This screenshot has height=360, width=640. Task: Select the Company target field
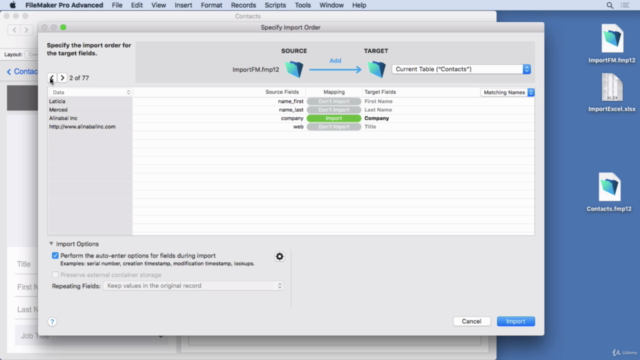377,118
